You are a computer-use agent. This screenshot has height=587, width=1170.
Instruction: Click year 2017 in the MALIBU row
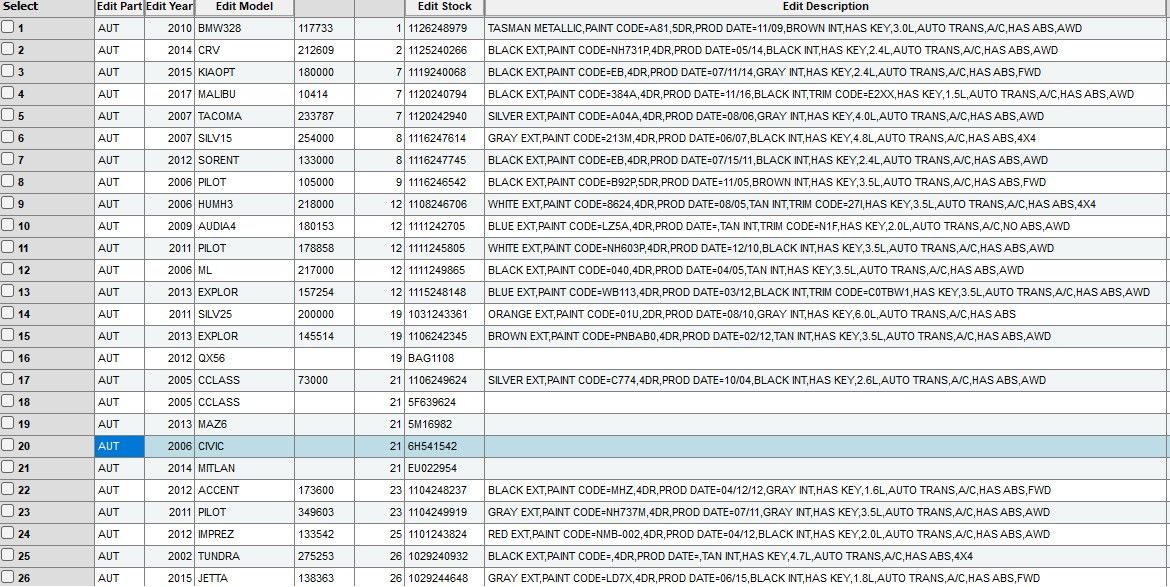169,94
